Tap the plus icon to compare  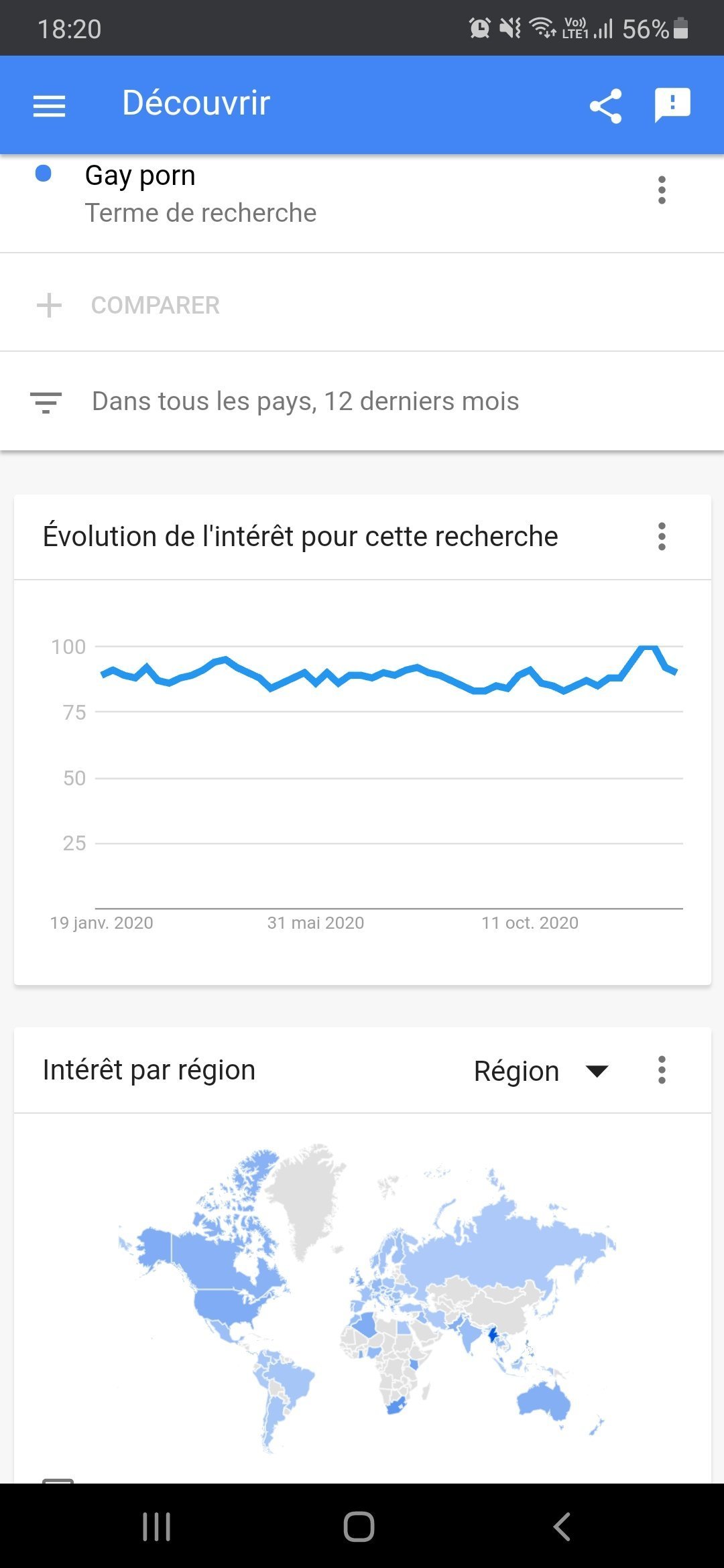49,306
